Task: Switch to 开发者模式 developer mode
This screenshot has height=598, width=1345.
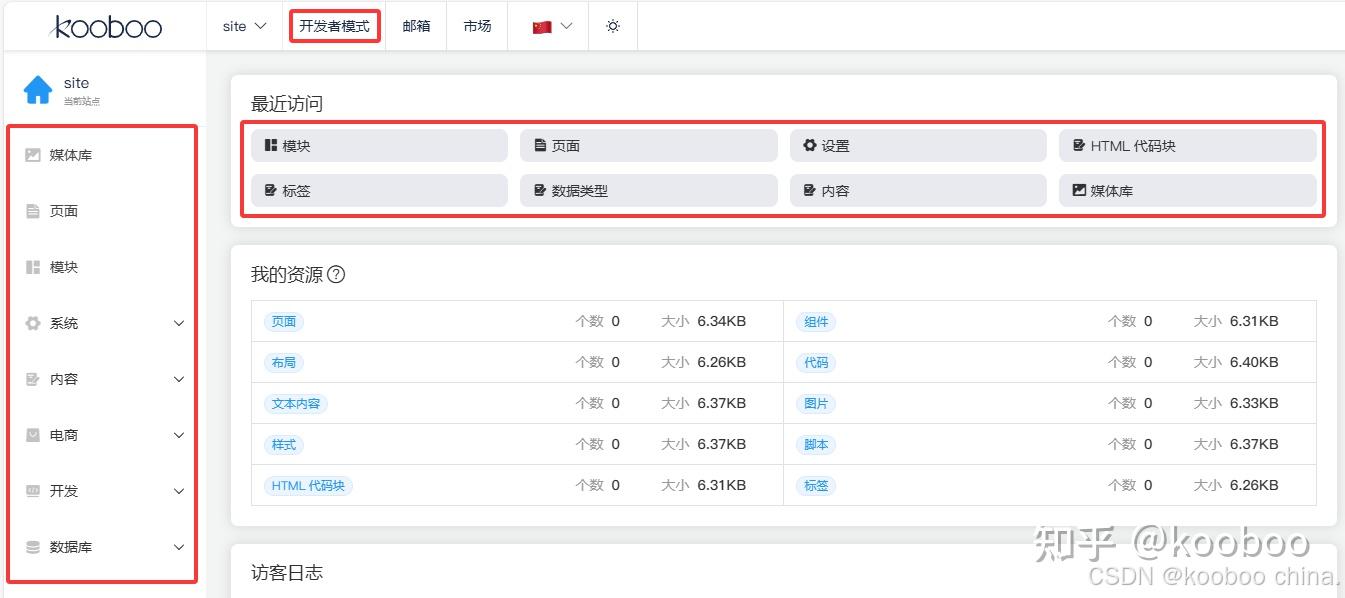Action: pos(333,25)
